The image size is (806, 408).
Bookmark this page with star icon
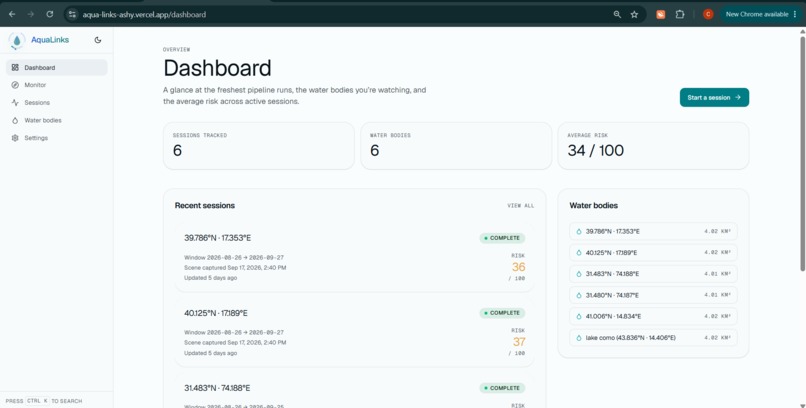coord(634,14)
